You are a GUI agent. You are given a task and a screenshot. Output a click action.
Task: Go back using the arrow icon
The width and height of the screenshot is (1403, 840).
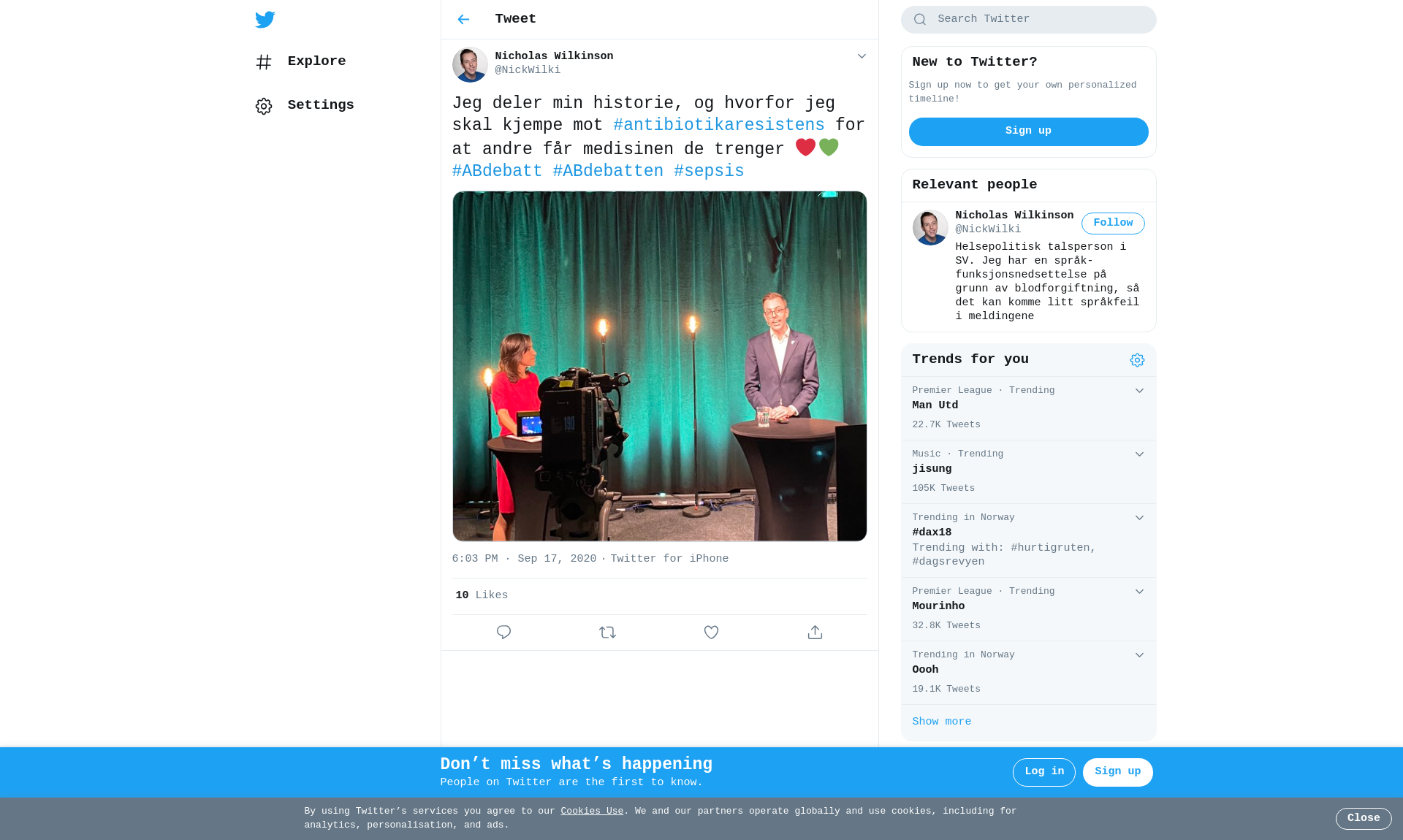pos(463,20)
